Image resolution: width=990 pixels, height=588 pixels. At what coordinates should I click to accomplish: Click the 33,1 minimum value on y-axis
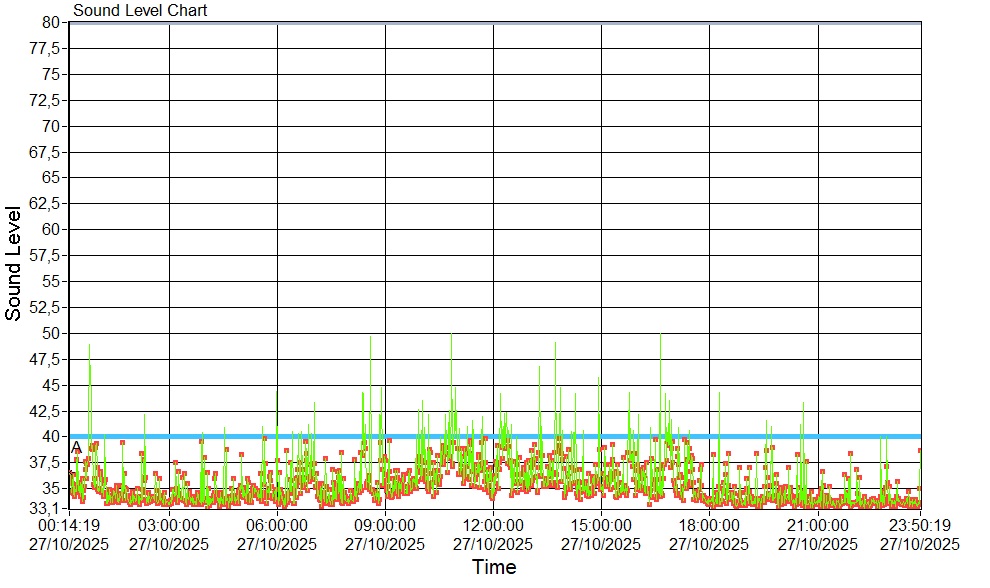click(47, 508)
